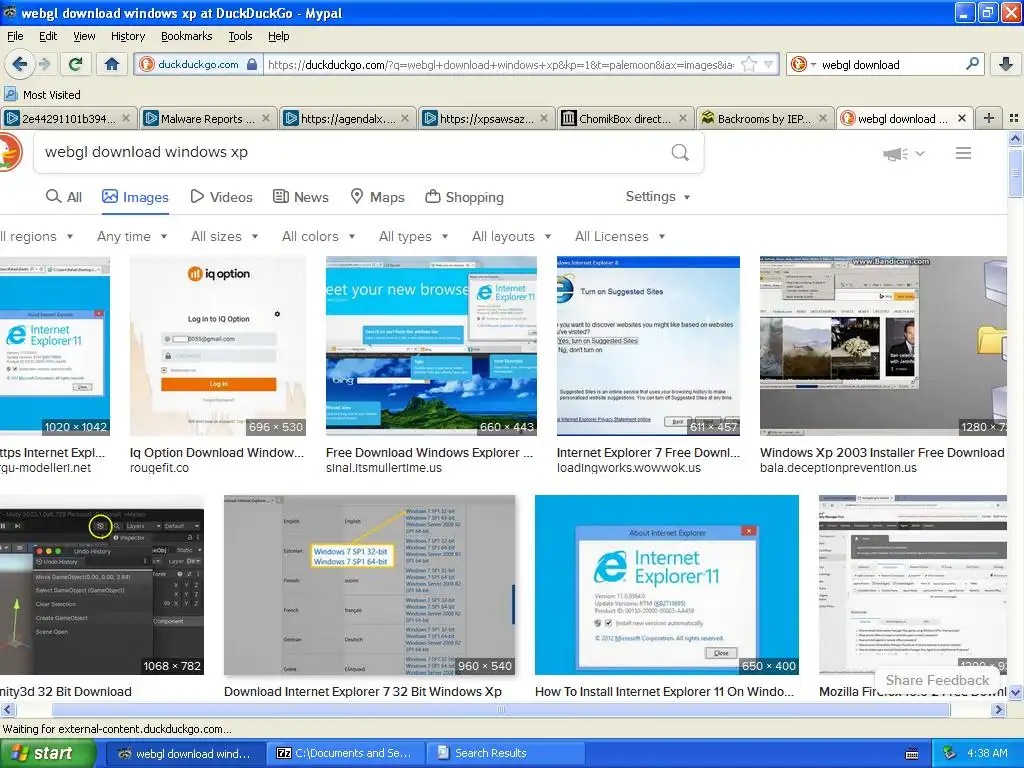Open the Help menu
The image size is (1024, 768).
pos(279,36)
